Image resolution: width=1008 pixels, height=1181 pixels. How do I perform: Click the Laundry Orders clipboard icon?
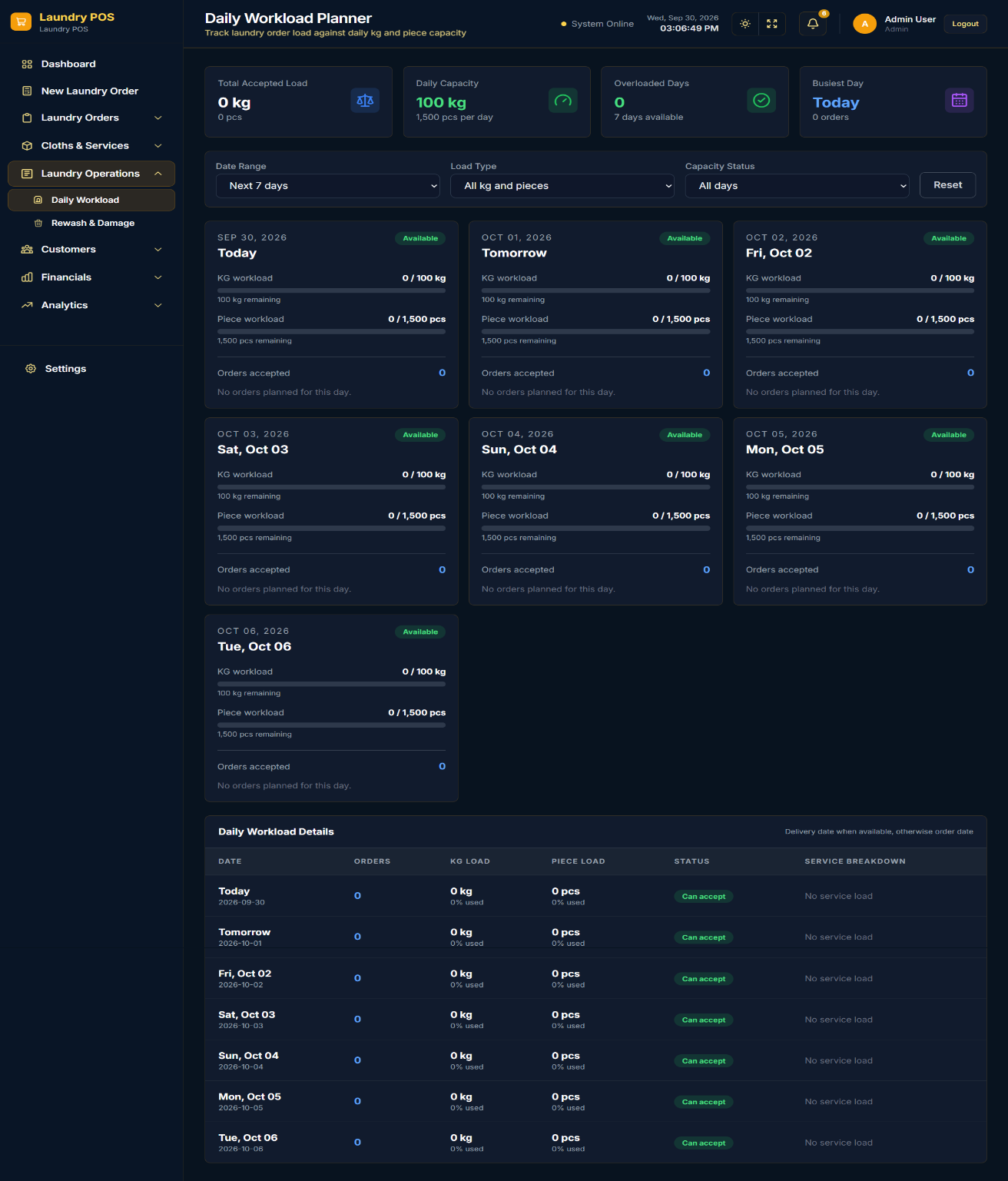27,118
